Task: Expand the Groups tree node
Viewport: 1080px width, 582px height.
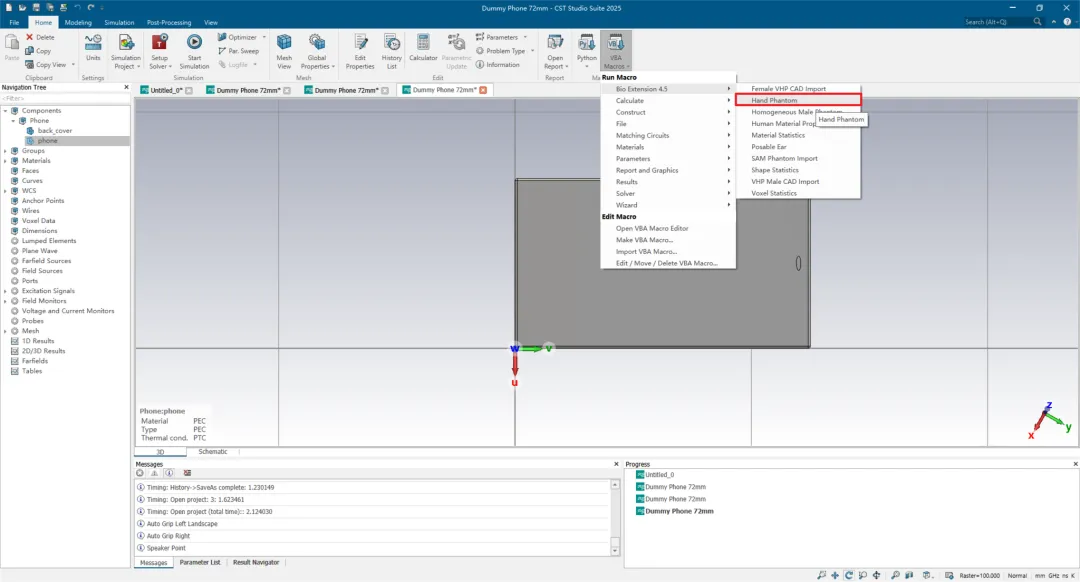Action: click(x=6, y=151)
